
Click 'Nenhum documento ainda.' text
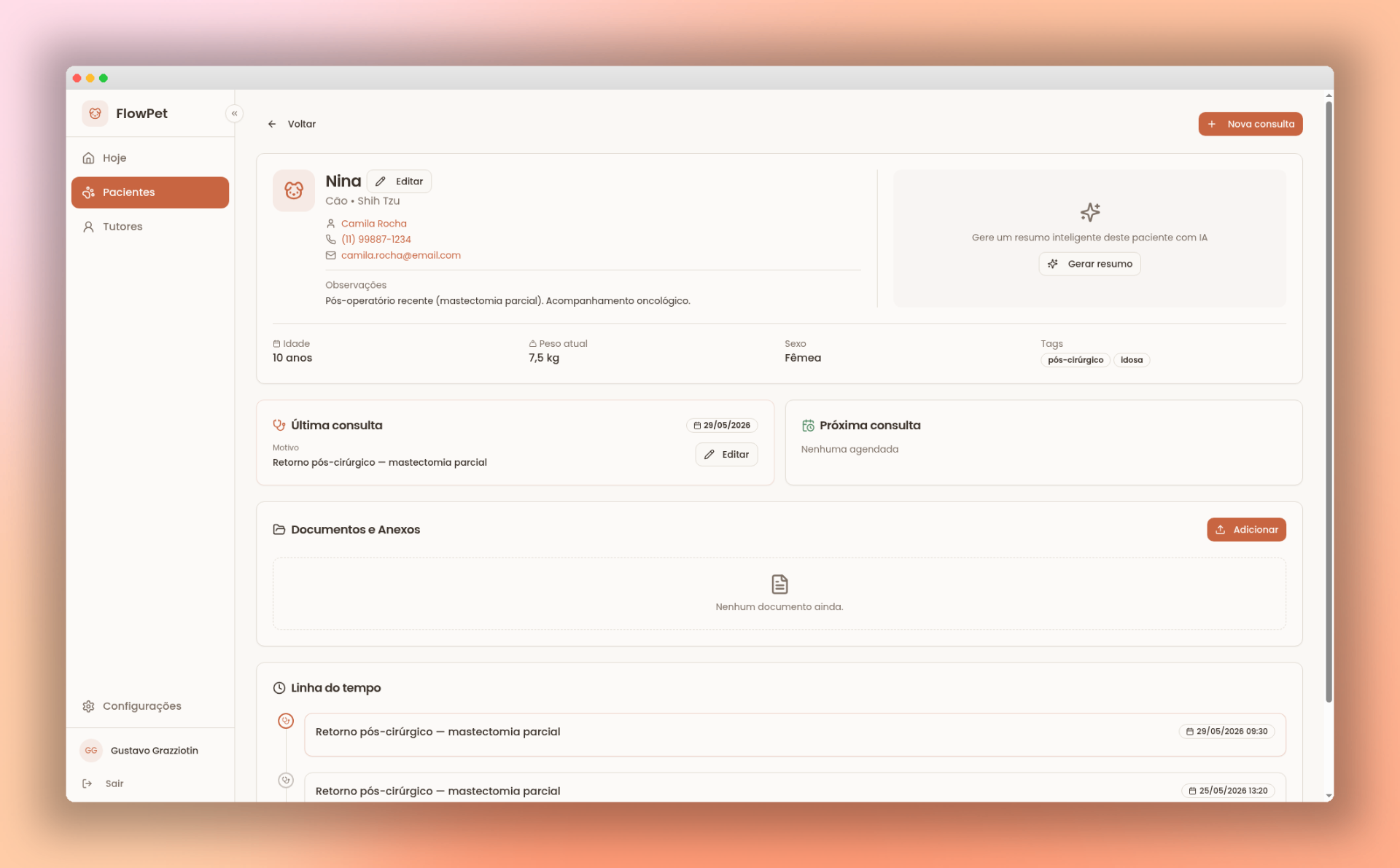point(779,607)
